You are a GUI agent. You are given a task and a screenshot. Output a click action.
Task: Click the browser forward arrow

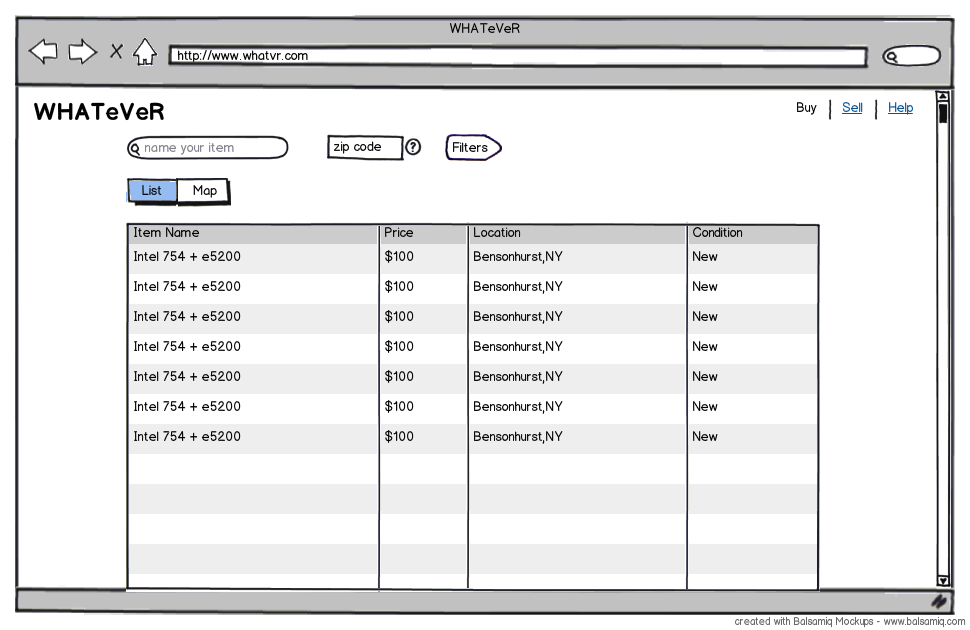(x=83, y=51)
